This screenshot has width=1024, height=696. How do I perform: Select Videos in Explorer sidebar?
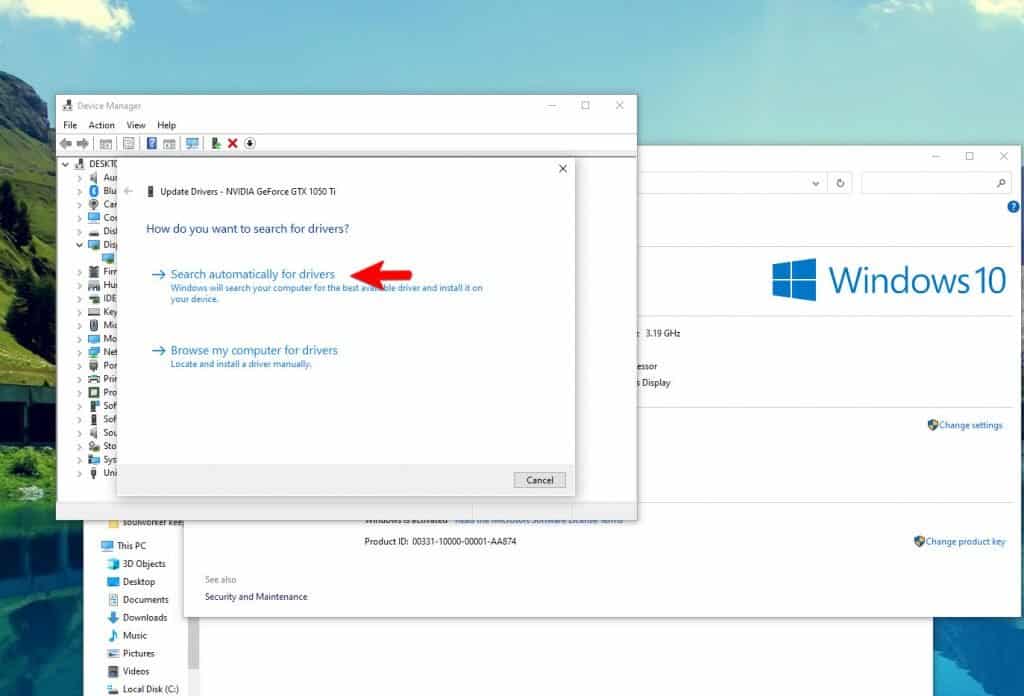pos(135,671)
